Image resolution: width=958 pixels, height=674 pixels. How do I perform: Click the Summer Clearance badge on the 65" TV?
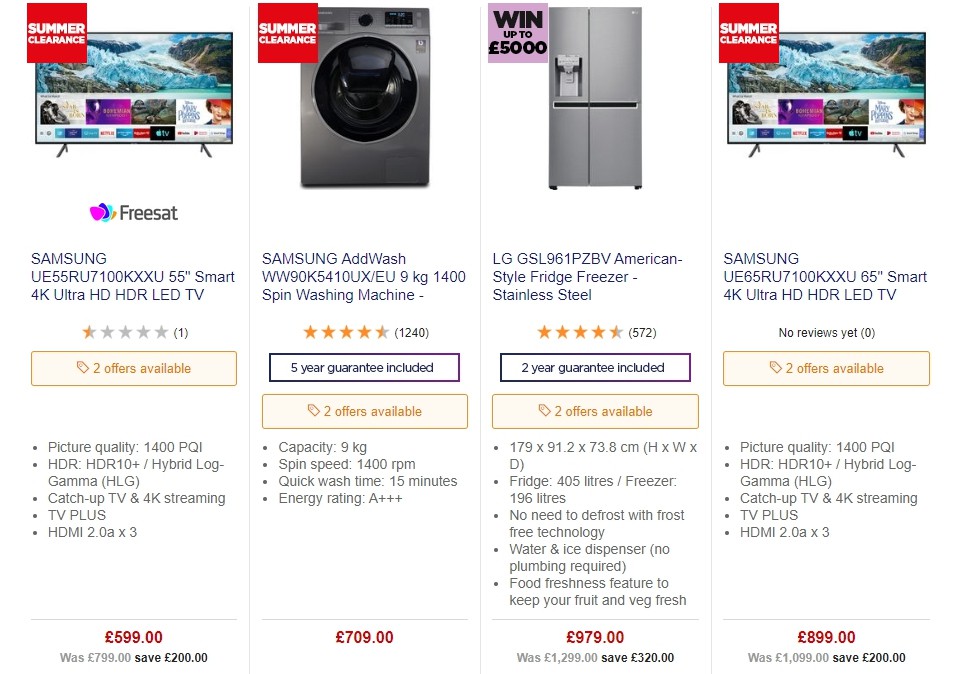(748, 31)
